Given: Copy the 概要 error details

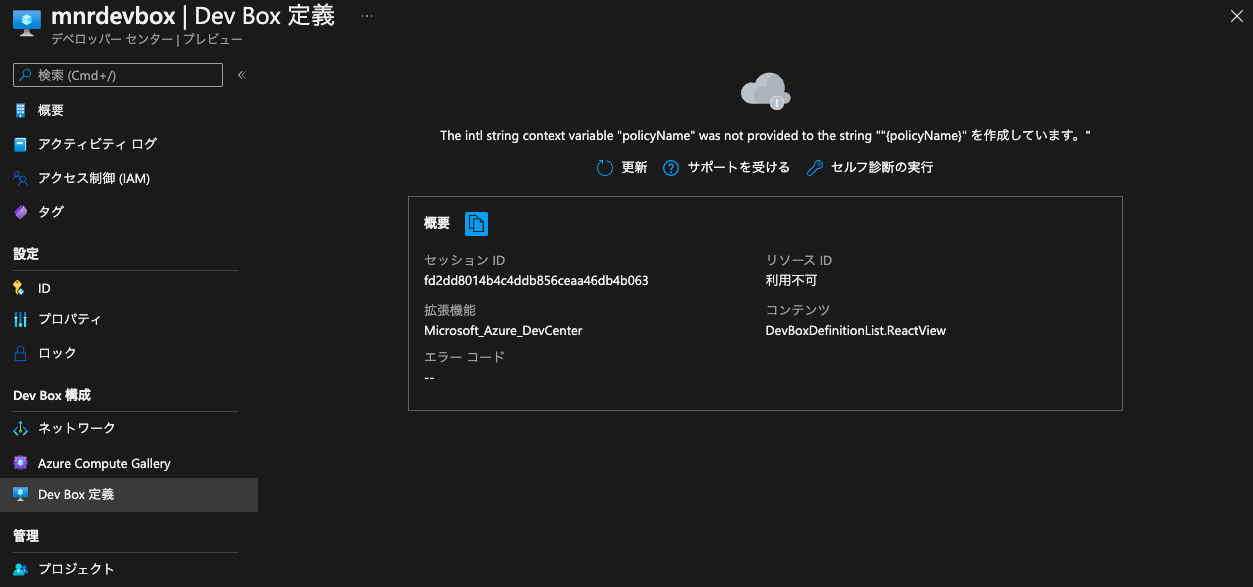Looking at the screenshot, I should pyautogui.click(x=477, y=223).
